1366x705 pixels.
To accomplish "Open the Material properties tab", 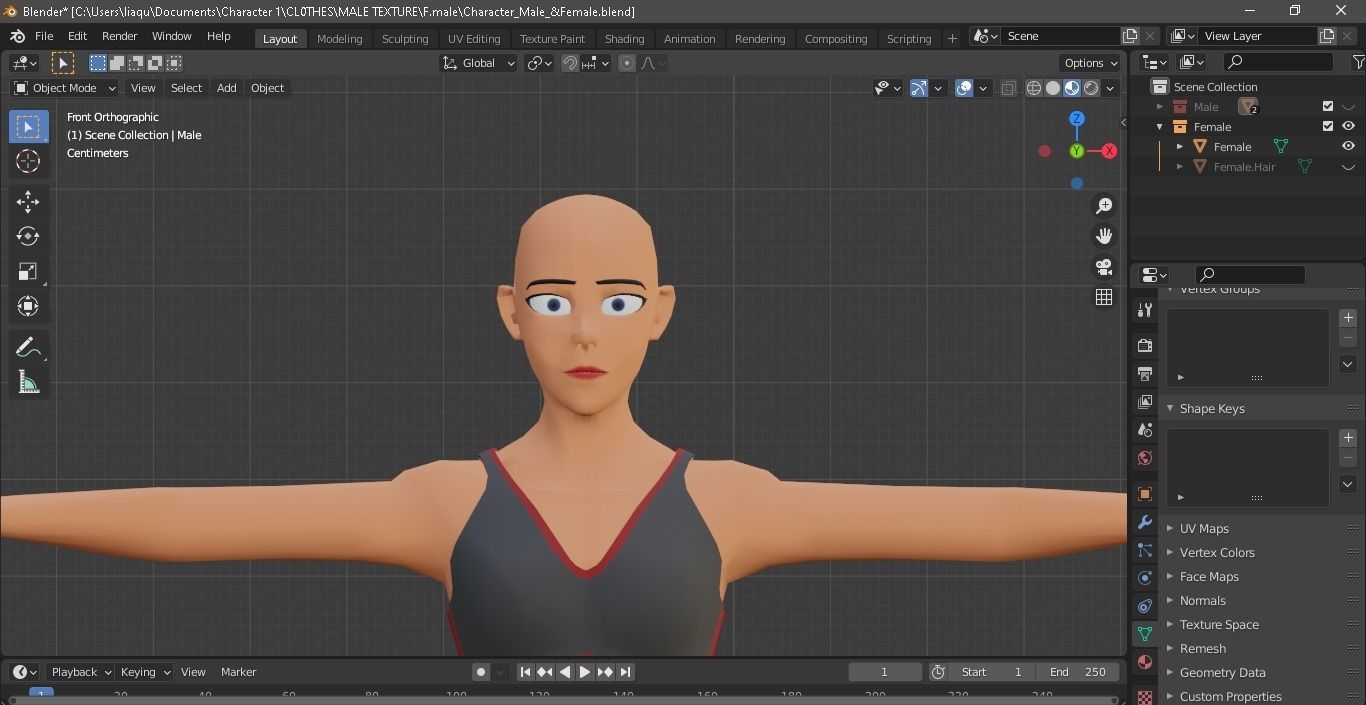I will coord(1145,662).
